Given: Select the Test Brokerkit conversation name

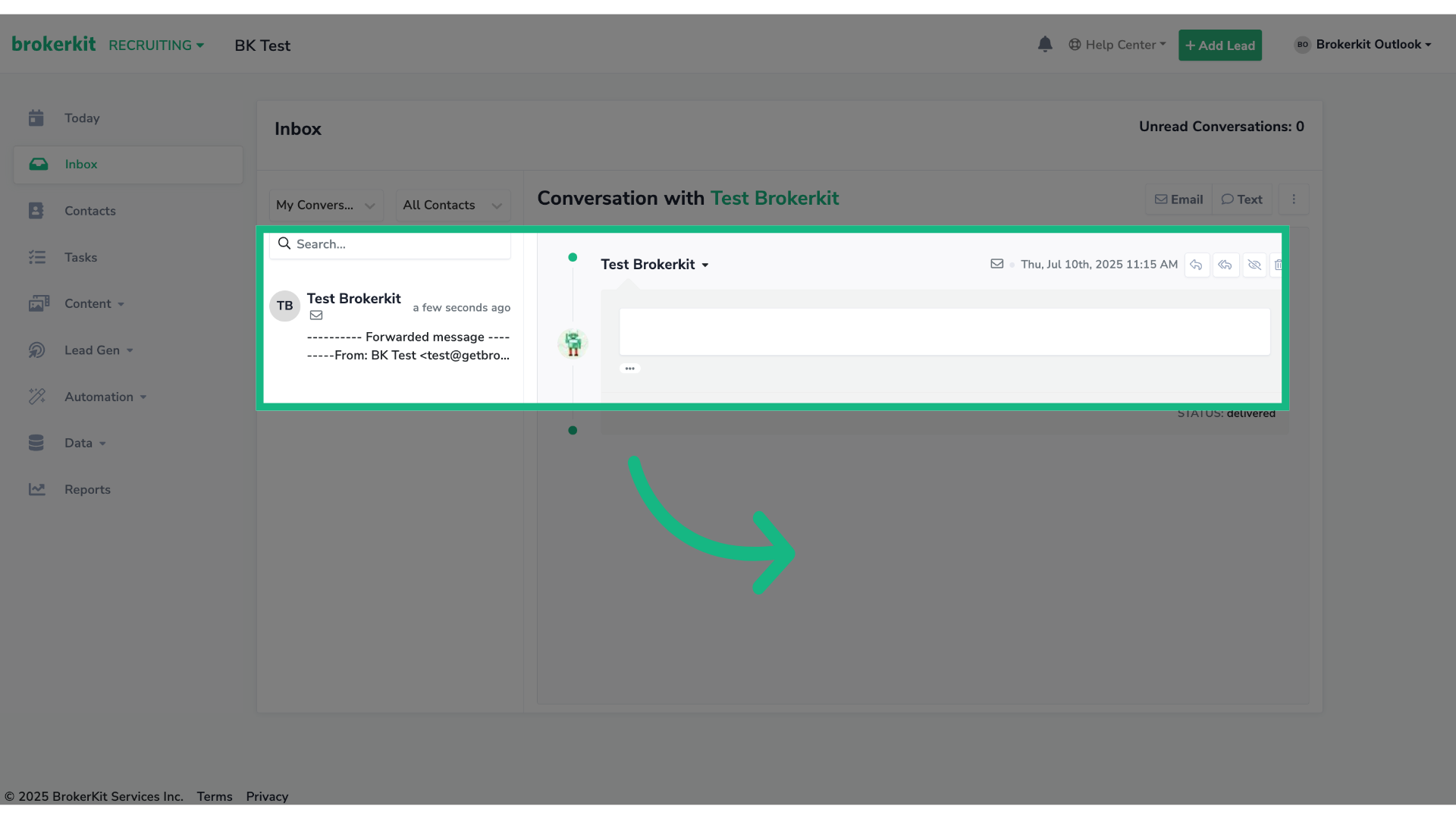Looking at the screenshot, I should (x=353, y=299).
